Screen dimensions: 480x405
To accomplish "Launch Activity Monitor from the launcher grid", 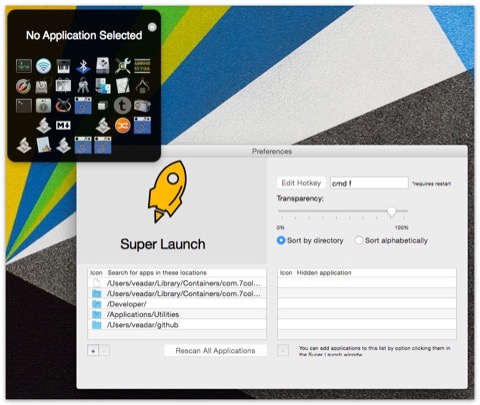I will tap(24, 66).
